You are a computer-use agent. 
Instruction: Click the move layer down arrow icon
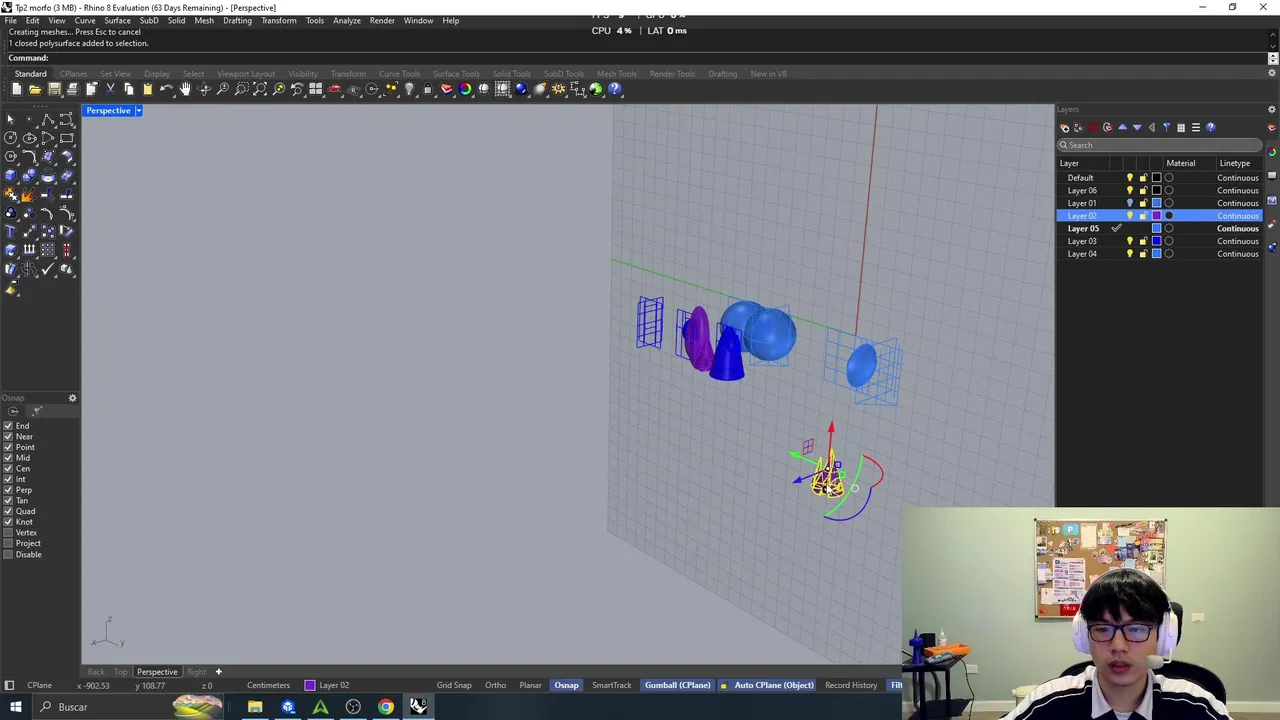[1137, 128]
